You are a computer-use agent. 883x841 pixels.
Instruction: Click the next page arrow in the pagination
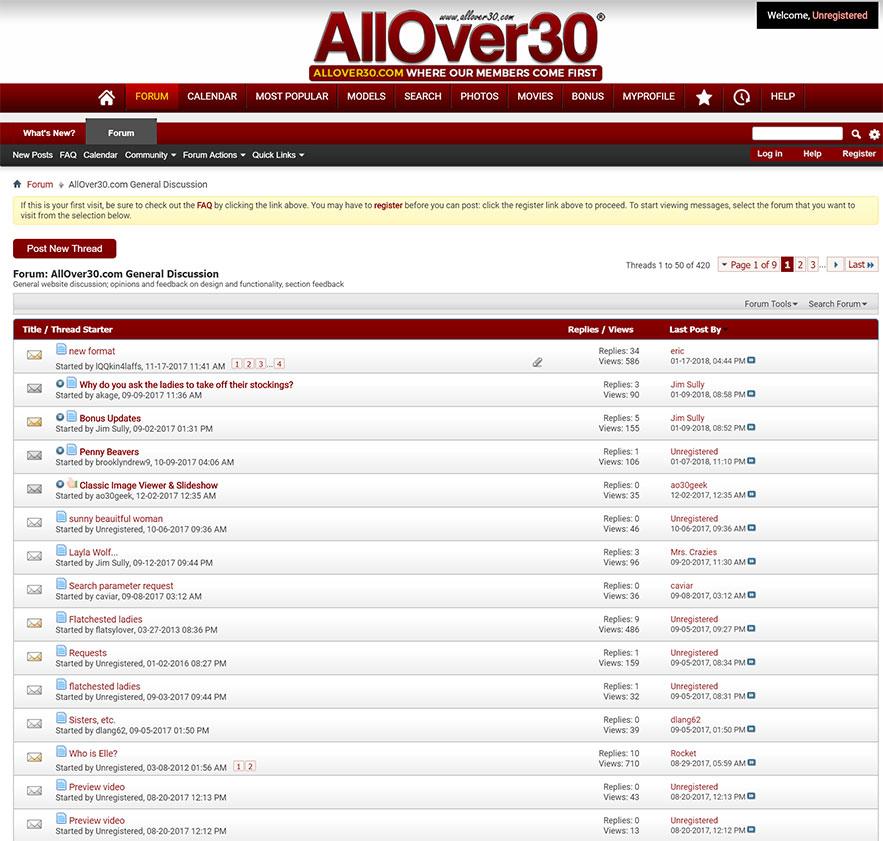coord(836,265)
